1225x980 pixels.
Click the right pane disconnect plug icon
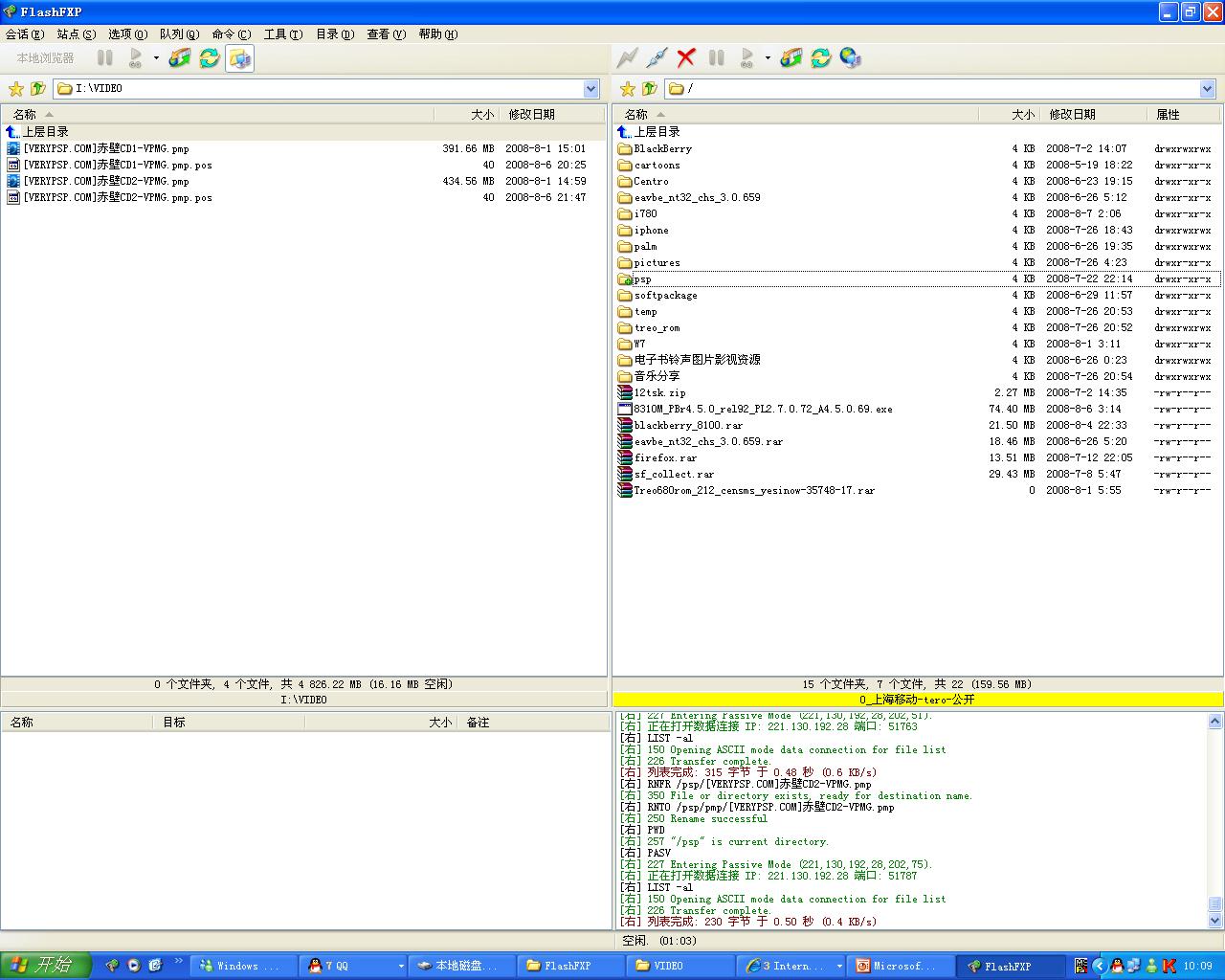pyautogui.click(x=657, y=58)
